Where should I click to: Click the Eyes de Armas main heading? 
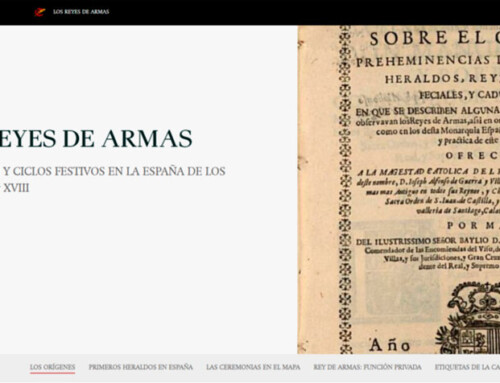pyautogui.click(x=96, y=138)
